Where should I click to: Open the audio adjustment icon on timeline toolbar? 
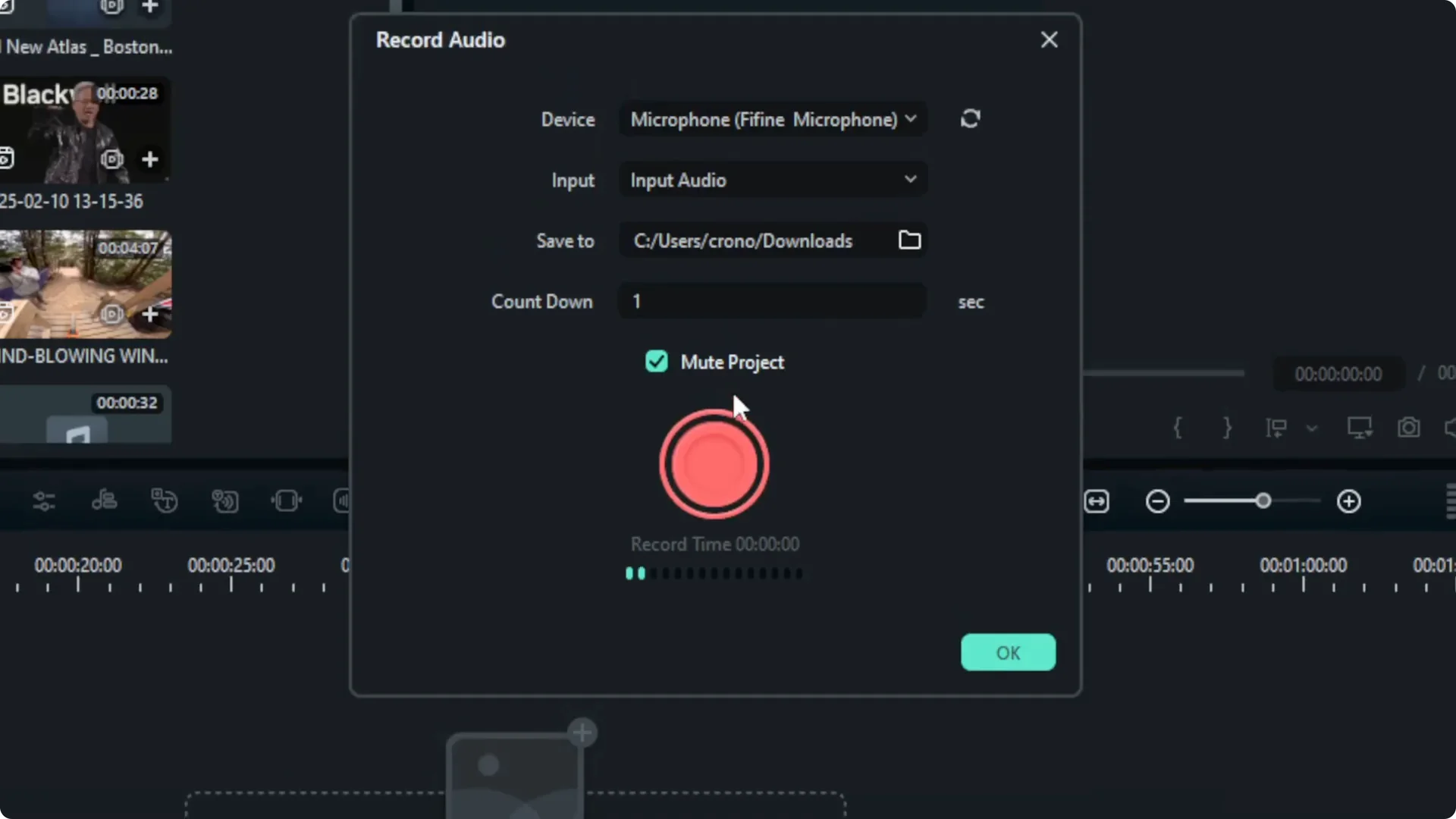click(43, 500)
